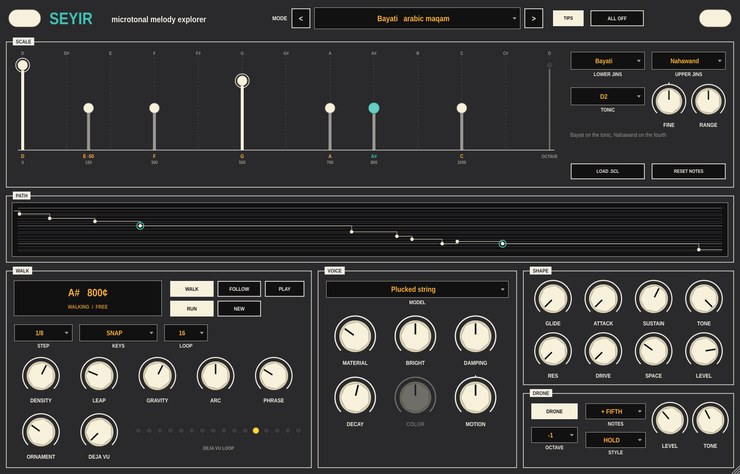
Task: Toggle the C note at 1000 cents
Action: [x=462, y=108]
